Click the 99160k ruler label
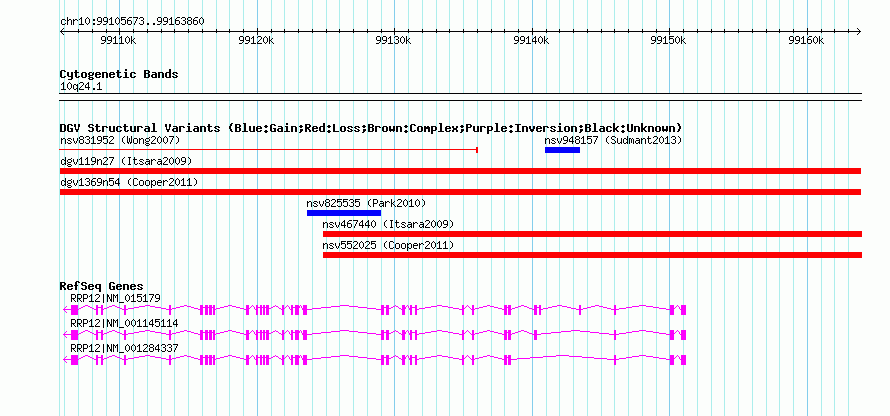Image resolution: width=890 pixels, height=416 pixels. click(x=806, y=41)
